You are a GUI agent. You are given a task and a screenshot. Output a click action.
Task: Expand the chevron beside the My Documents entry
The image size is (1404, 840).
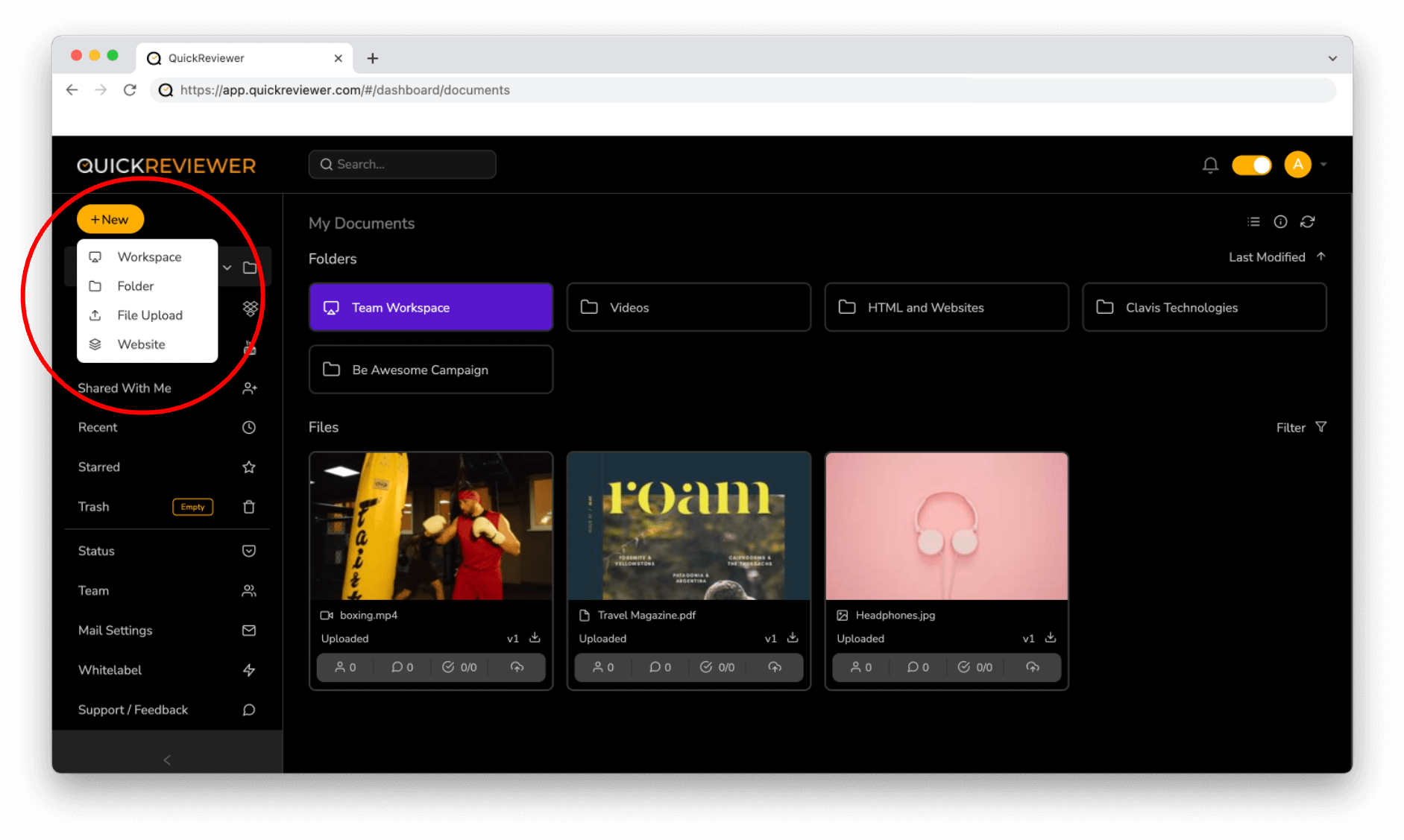tap(227, 267)
